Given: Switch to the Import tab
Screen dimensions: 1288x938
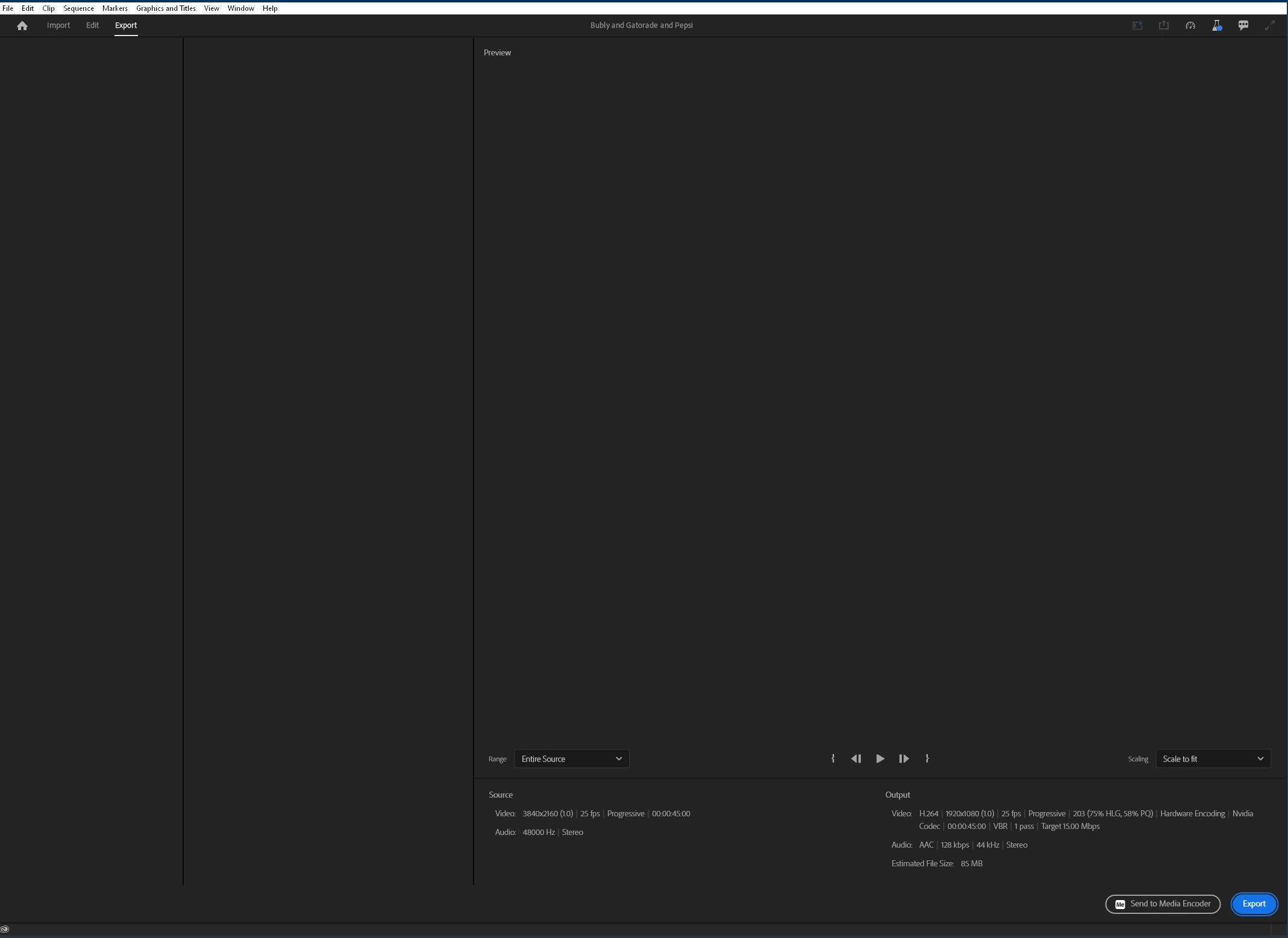Looking at the screenshot, I should pyautogui.click(x=58, y=25).
